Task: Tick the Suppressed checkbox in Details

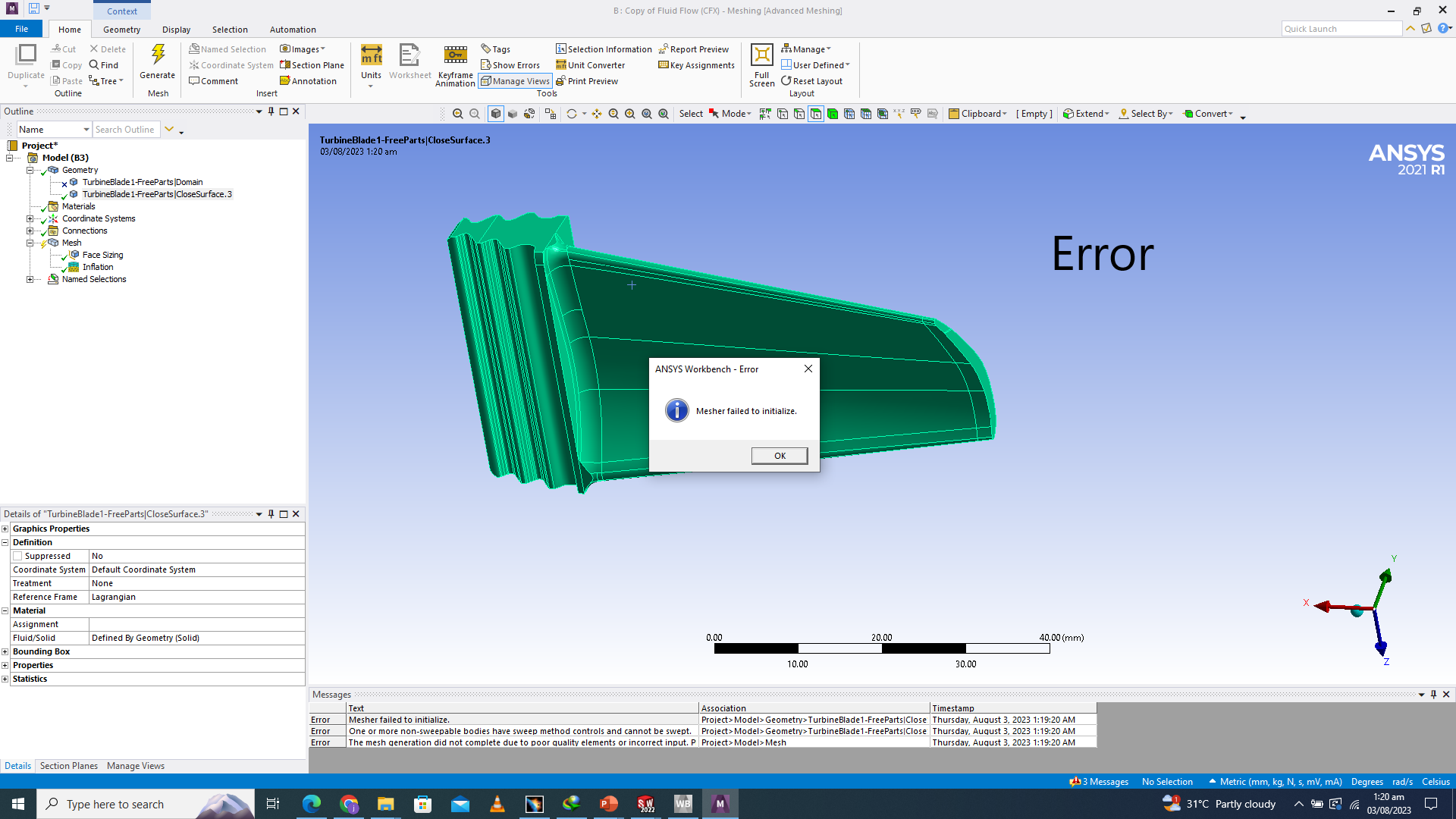Action: [17, 556]
